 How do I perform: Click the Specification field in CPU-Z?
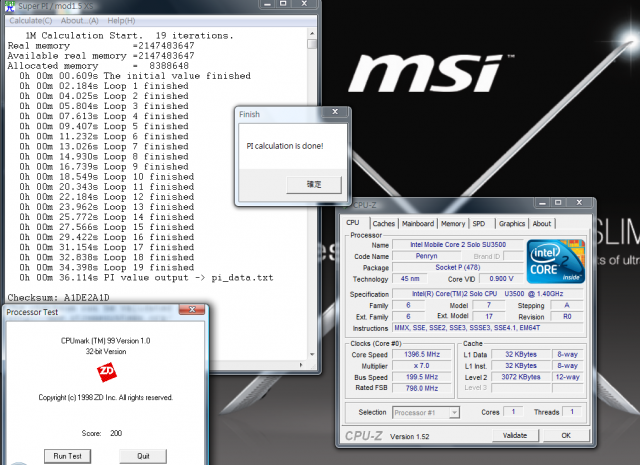(488, 294)
